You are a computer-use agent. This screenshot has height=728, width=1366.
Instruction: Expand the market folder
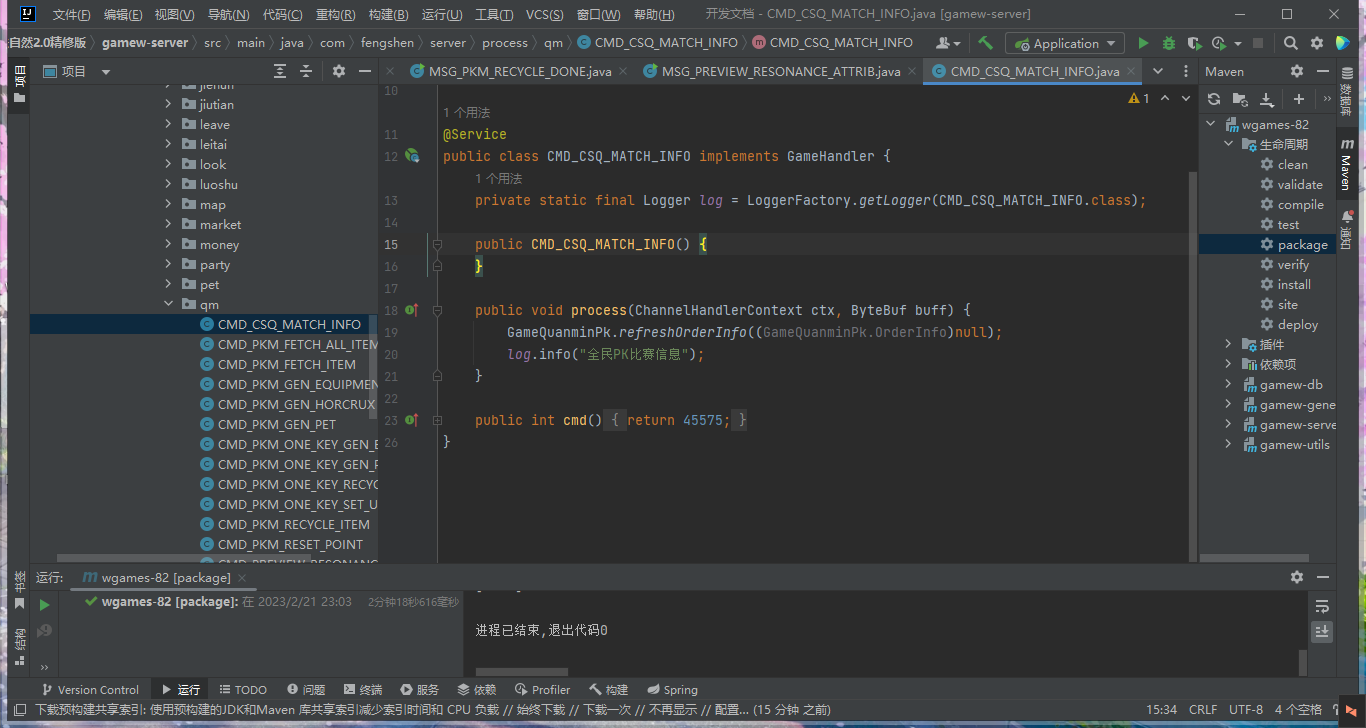click(x=168, y=224)
